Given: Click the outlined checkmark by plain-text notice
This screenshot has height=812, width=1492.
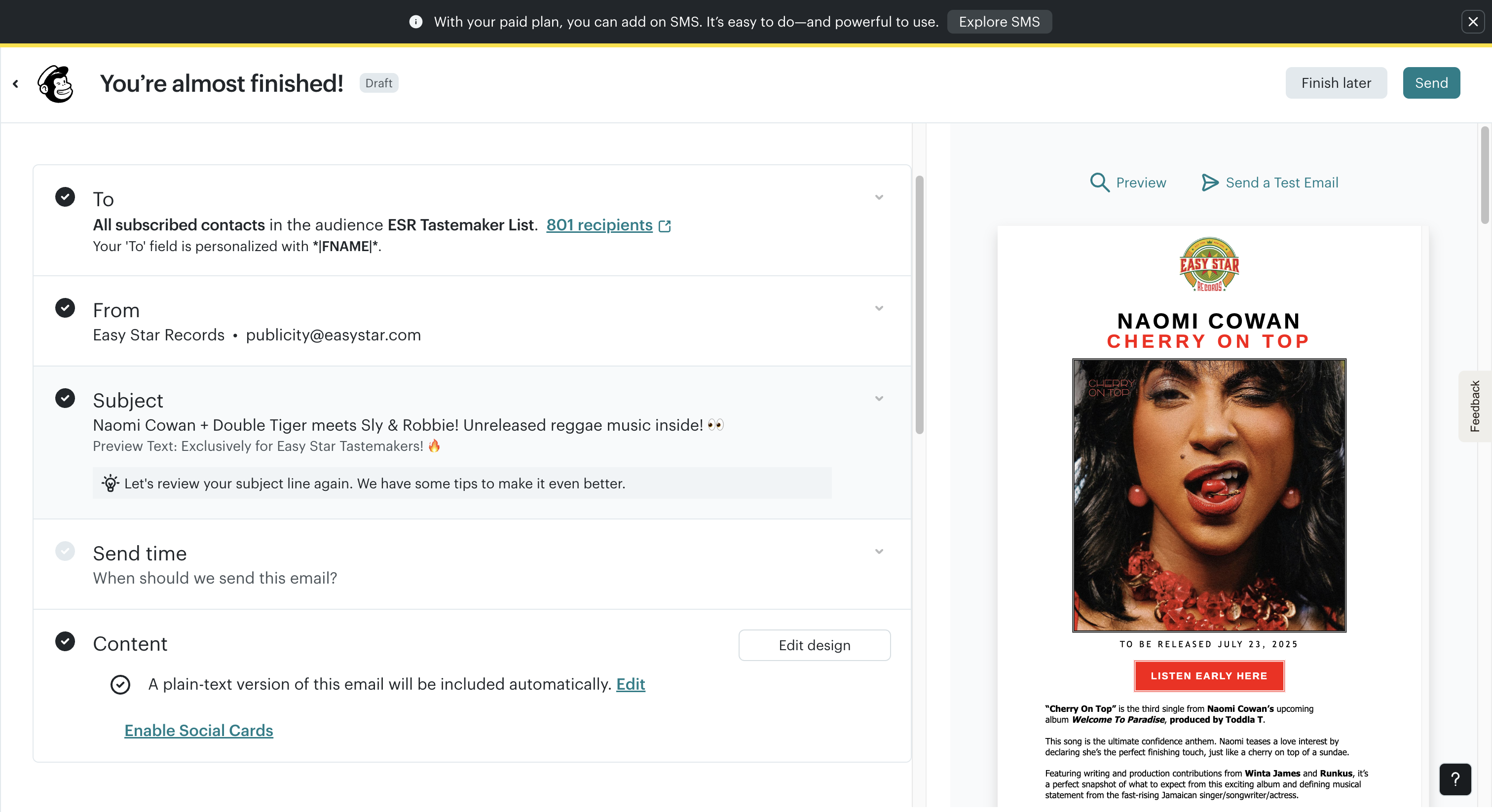Looking at the screenshot, I should click(120, 685).
